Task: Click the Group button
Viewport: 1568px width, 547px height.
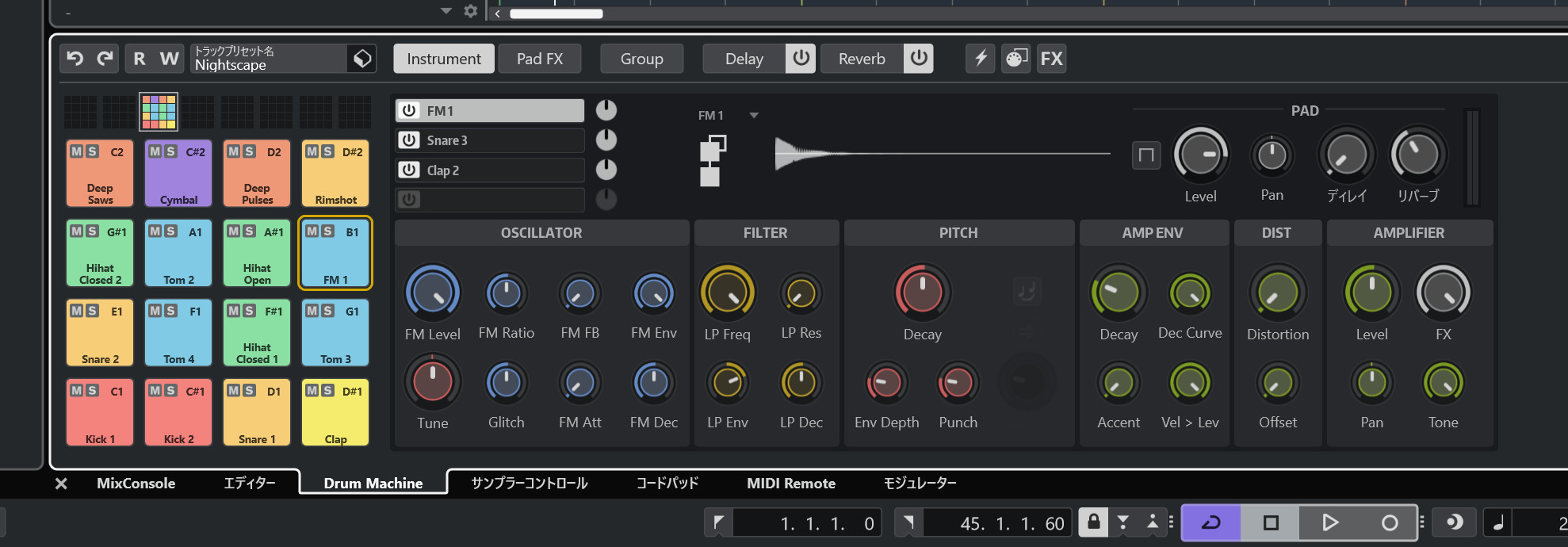Action: [x=641, y=59]
